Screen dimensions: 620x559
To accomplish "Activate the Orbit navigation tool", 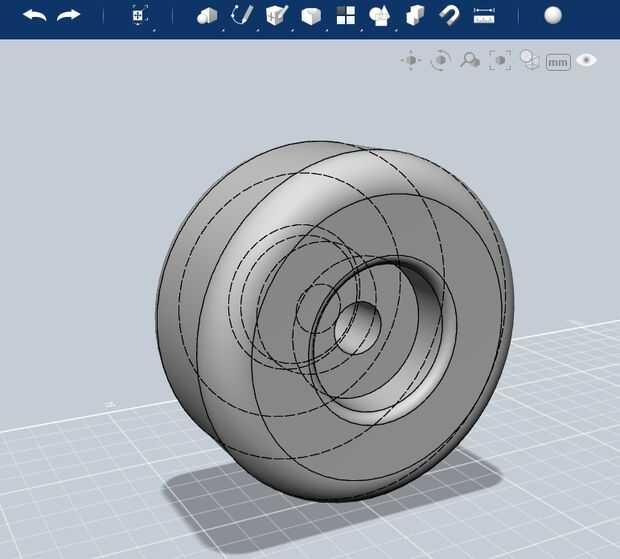I will pyautogui.click(x=440, y=60).
